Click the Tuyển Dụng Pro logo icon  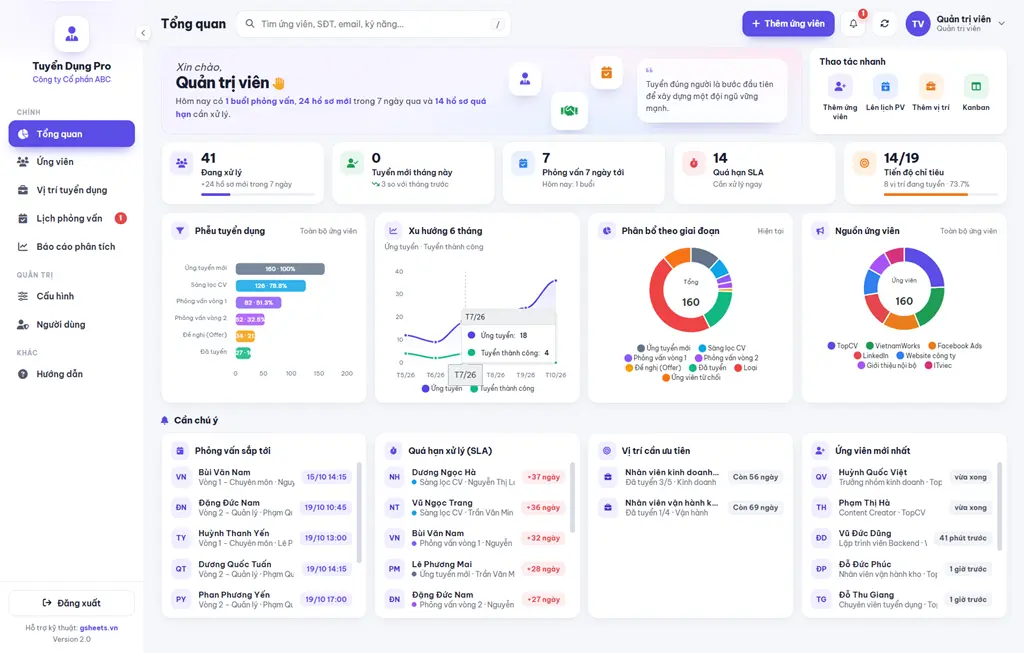72,33
